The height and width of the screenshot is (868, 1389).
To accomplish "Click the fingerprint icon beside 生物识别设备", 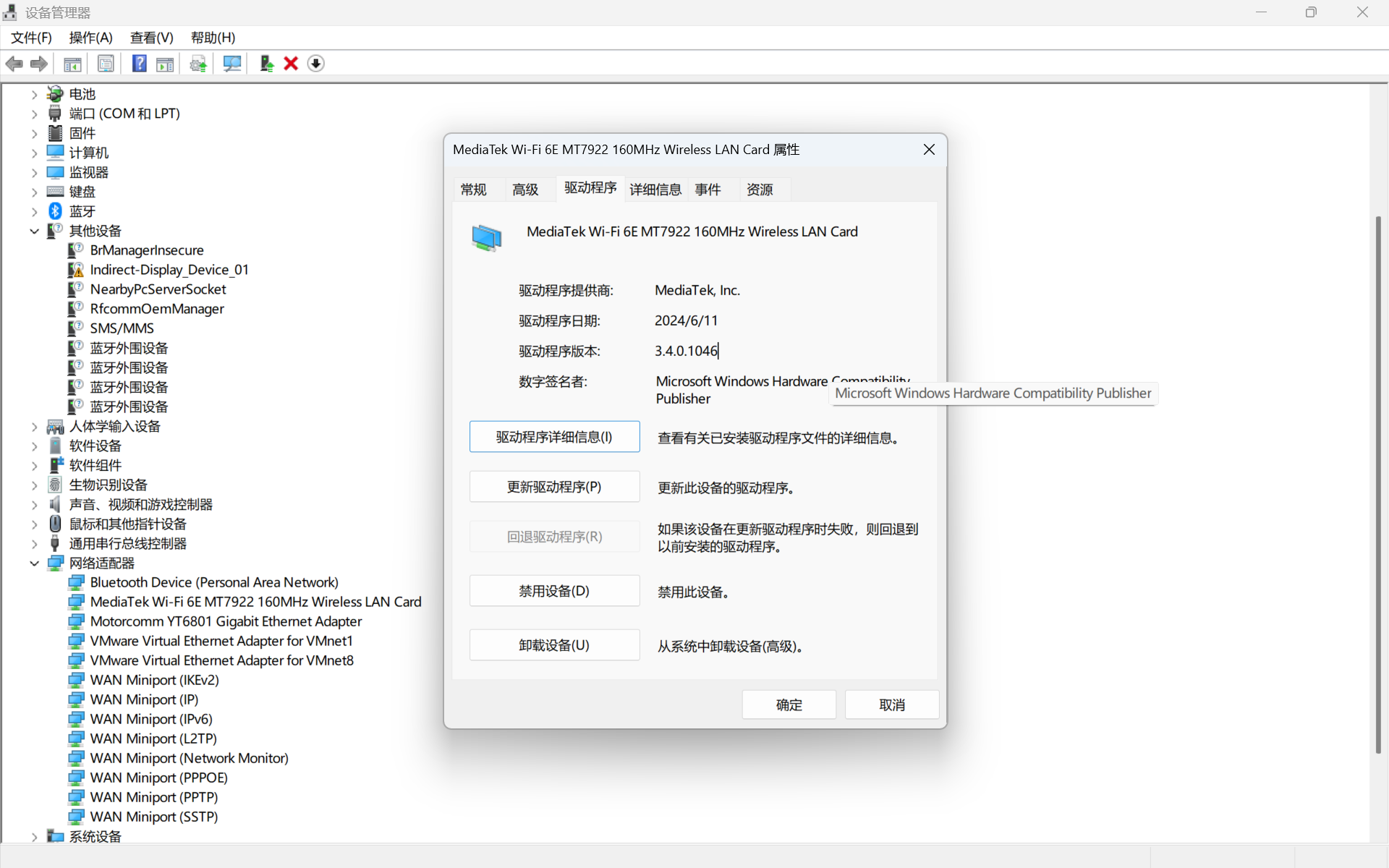I will [55, 485].
